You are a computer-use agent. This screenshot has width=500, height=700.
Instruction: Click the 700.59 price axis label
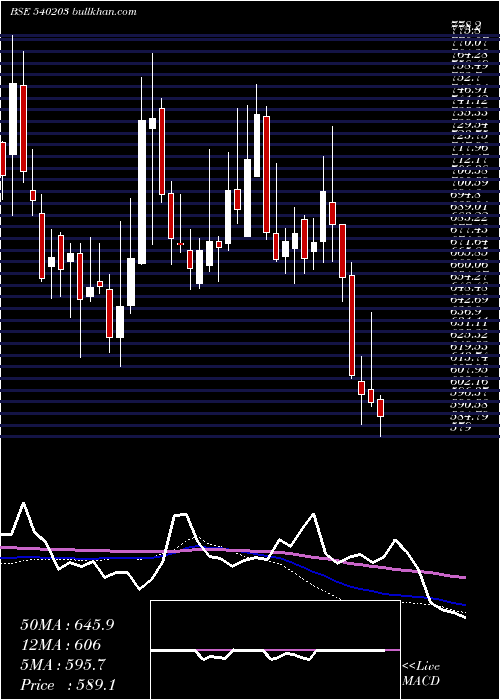469,183
